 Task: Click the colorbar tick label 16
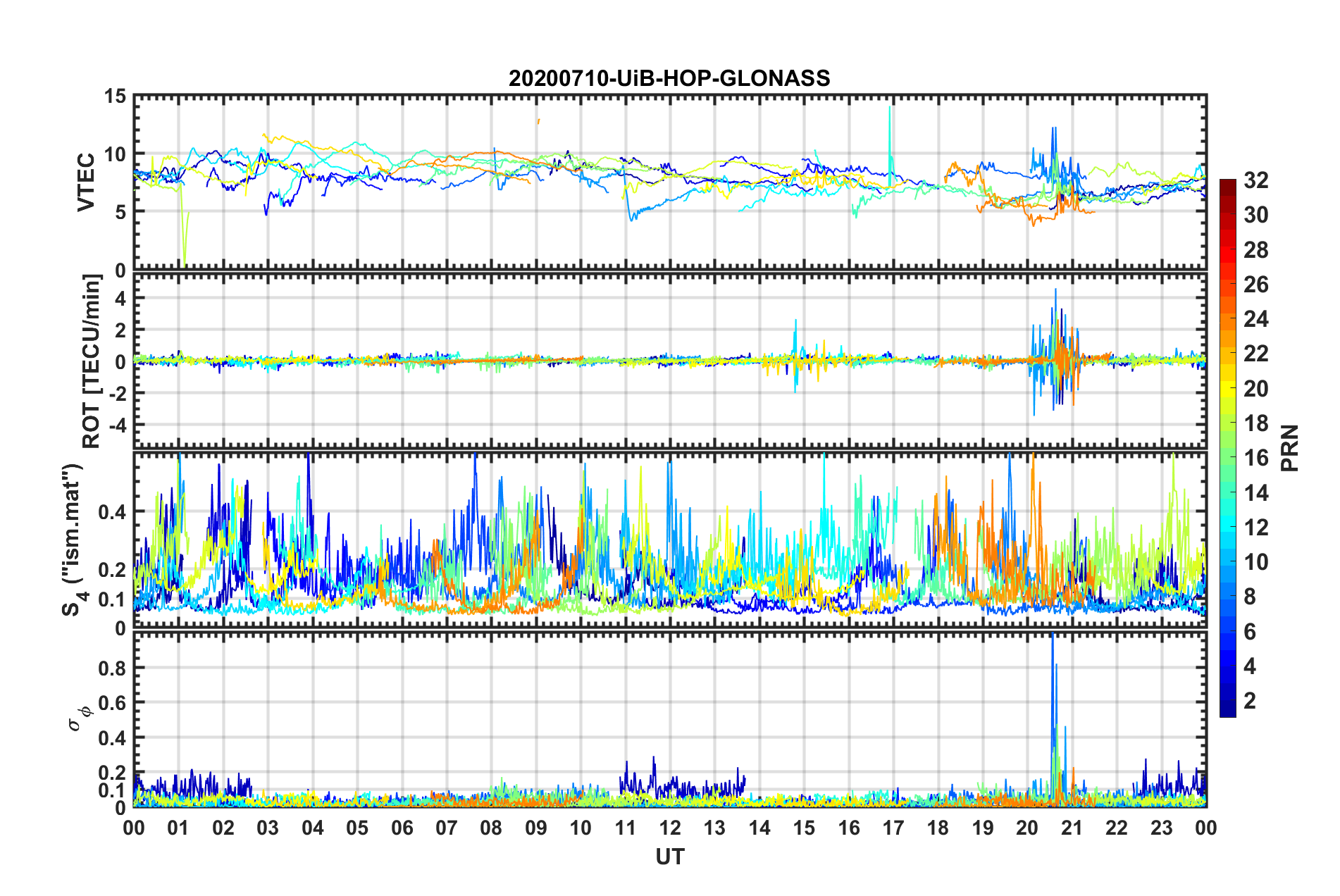[1255, 458]
